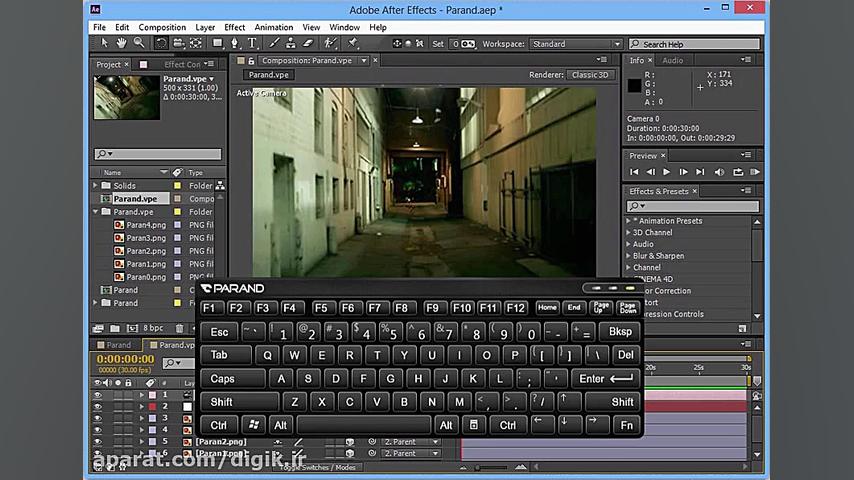854x480 pixels.
Task: Play the composition in Preview panel
Action: [x=666, y=172]
